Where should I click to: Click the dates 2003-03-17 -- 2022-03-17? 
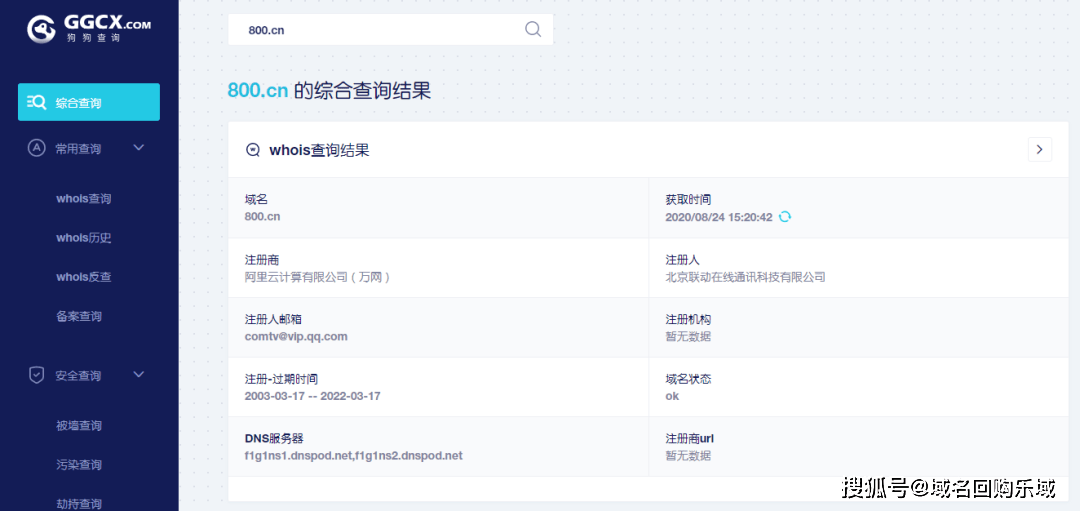(313, 396)
